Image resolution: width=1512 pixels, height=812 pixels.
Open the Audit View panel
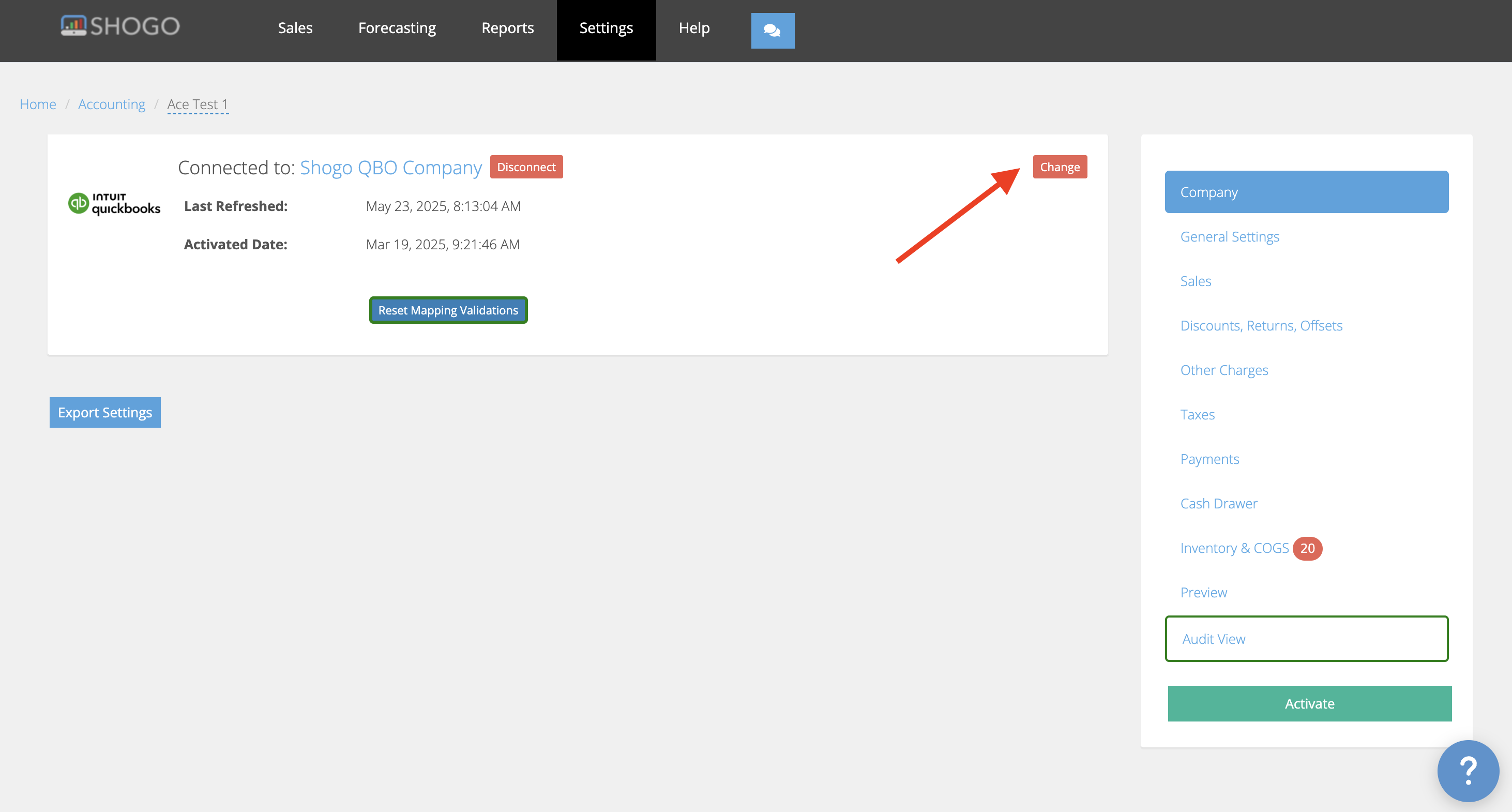(x=1213, y=639)
